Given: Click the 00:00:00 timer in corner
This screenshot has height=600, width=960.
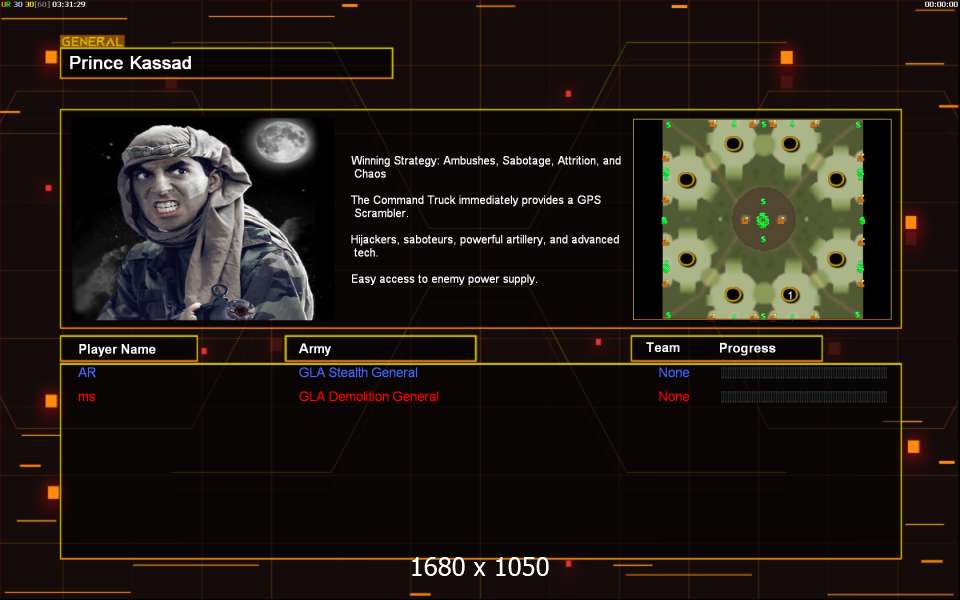Looking at the screenshot, I should point(940,5).
